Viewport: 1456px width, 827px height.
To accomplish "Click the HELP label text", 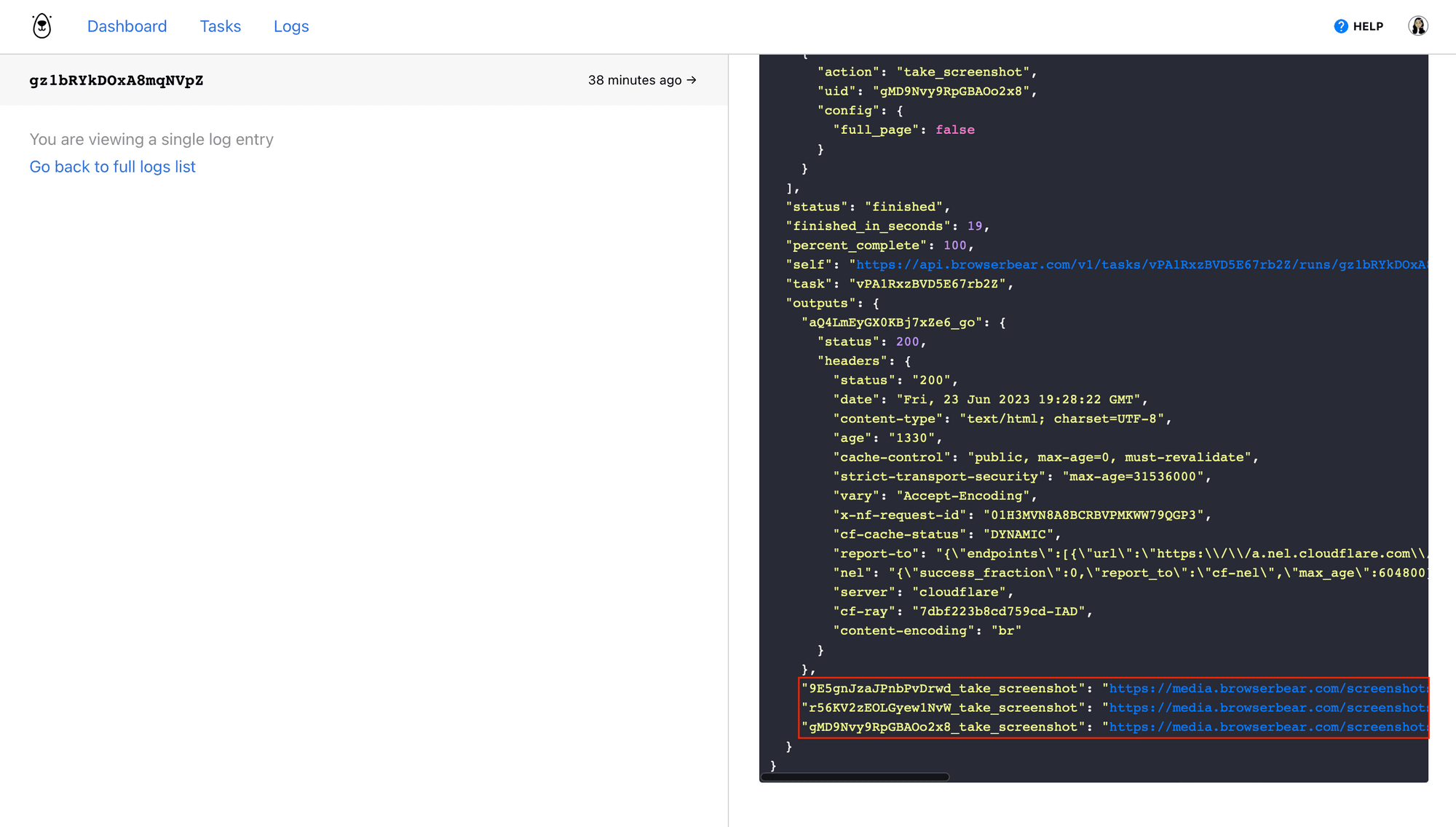I will tap(1369, 25).
